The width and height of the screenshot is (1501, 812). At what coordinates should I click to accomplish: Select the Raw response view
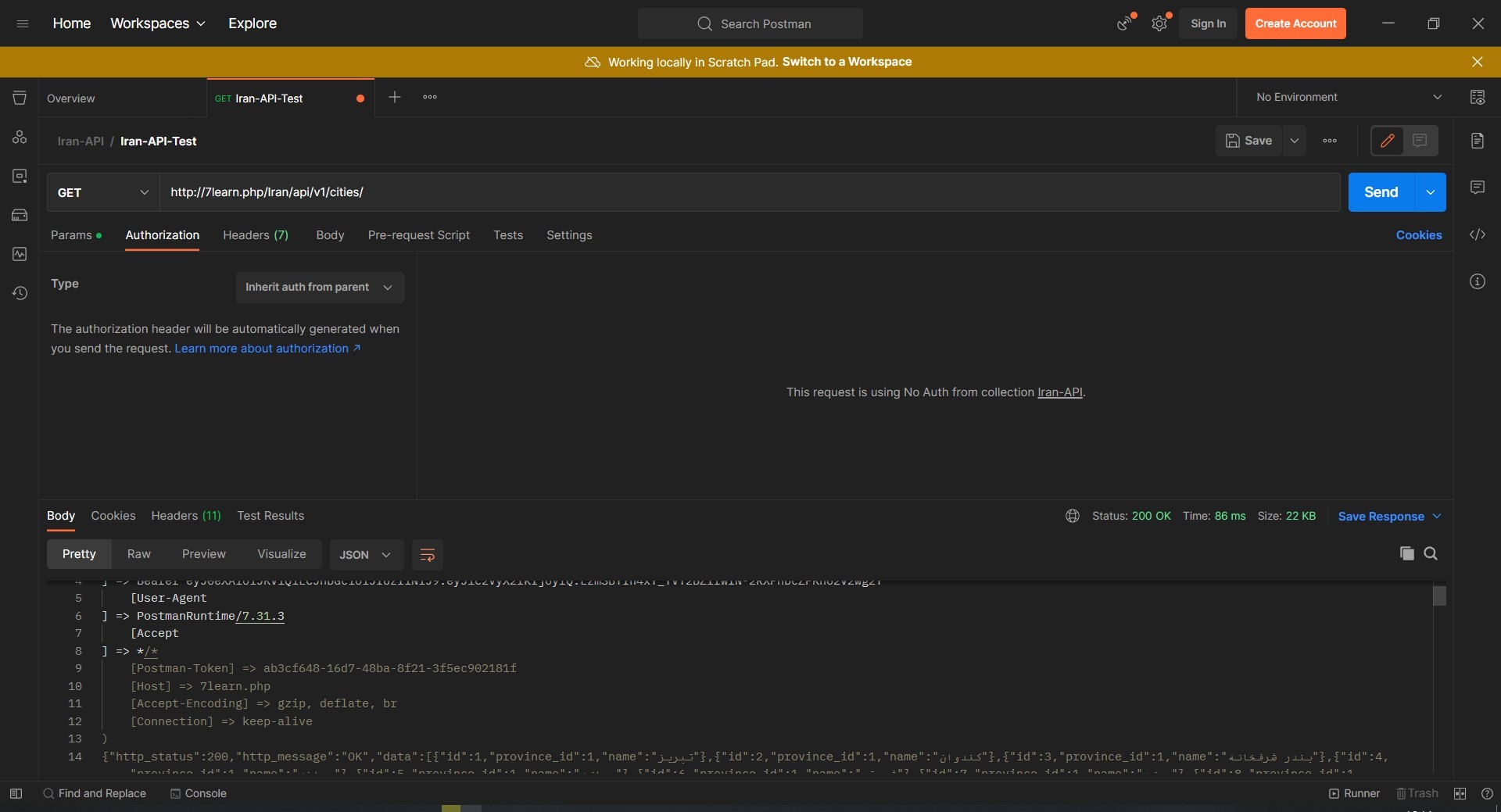pos(139,554)
